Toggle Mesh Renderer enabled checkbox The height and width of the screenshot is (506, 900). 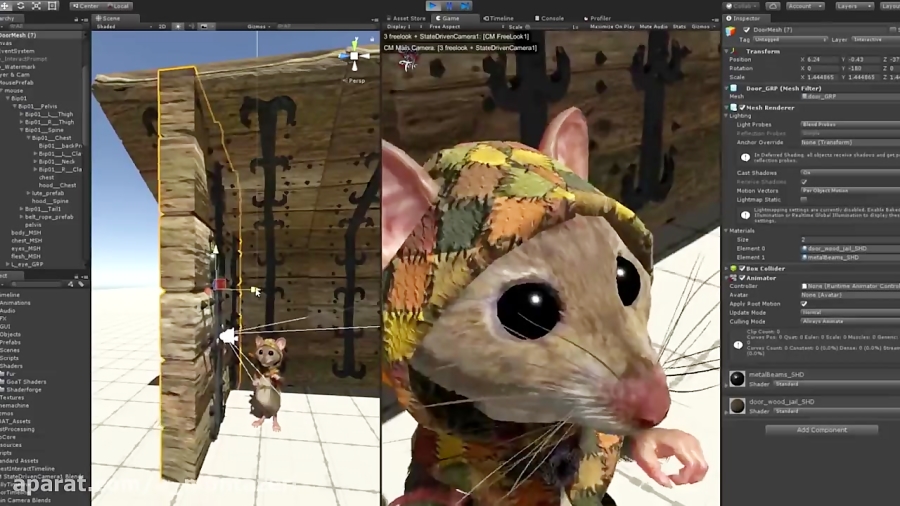click(x=742, y=107)
